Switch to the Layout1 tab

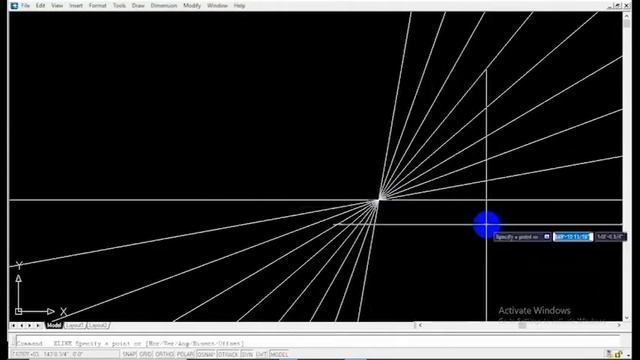[75, 325]
